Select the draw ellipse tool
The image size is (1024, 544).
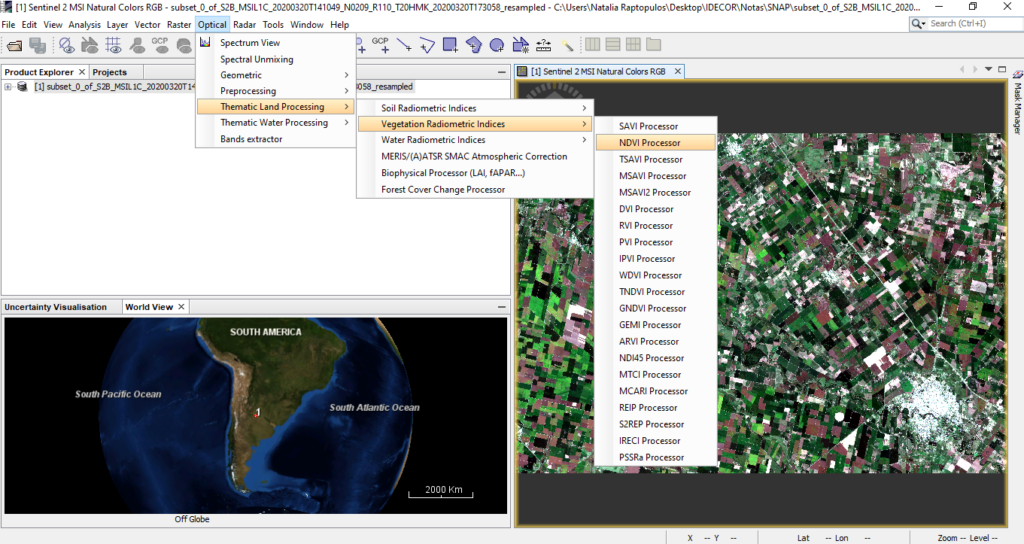[x=497, y=45]
